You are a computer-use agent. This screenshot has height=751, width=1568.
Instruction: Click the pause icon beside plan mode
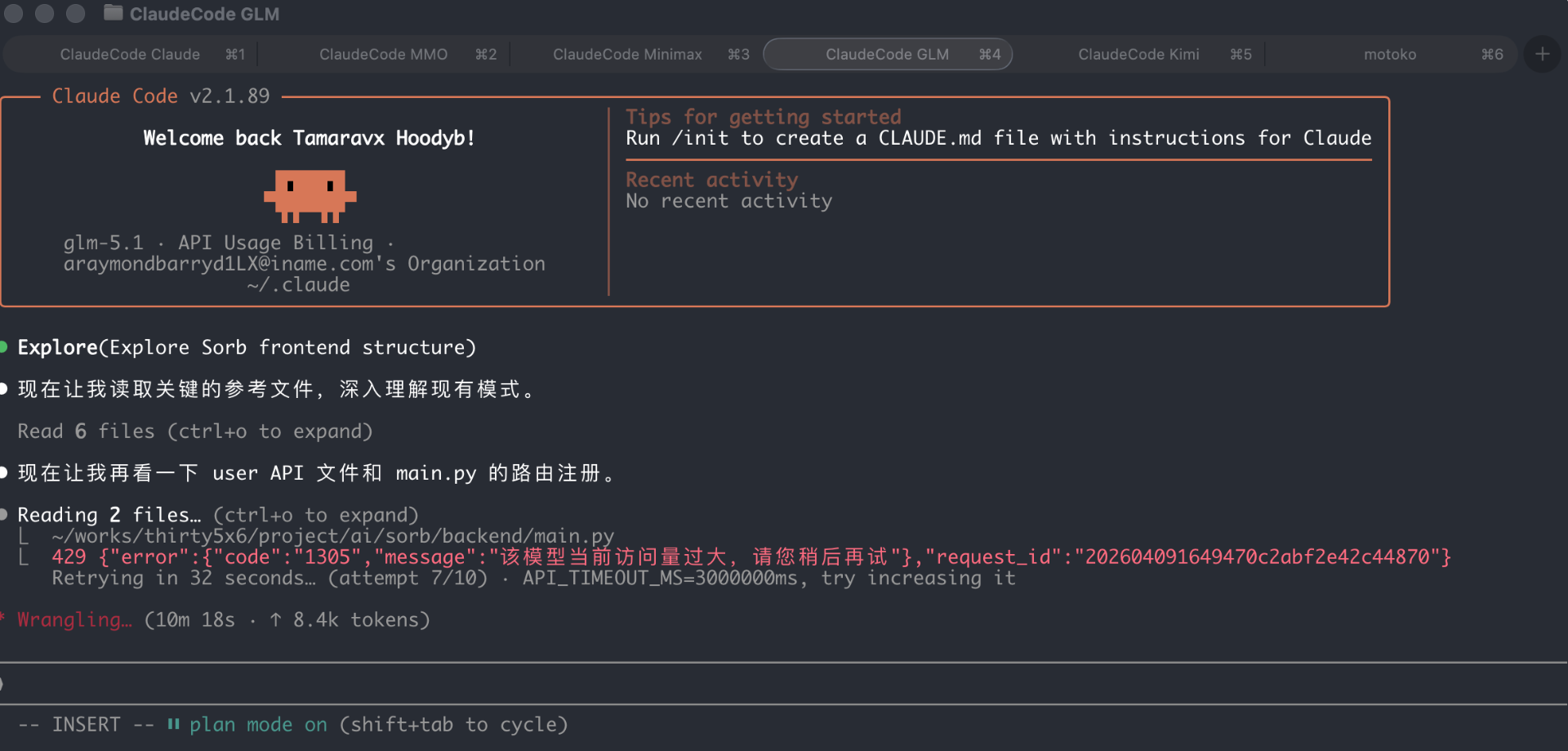pos(173,724)
